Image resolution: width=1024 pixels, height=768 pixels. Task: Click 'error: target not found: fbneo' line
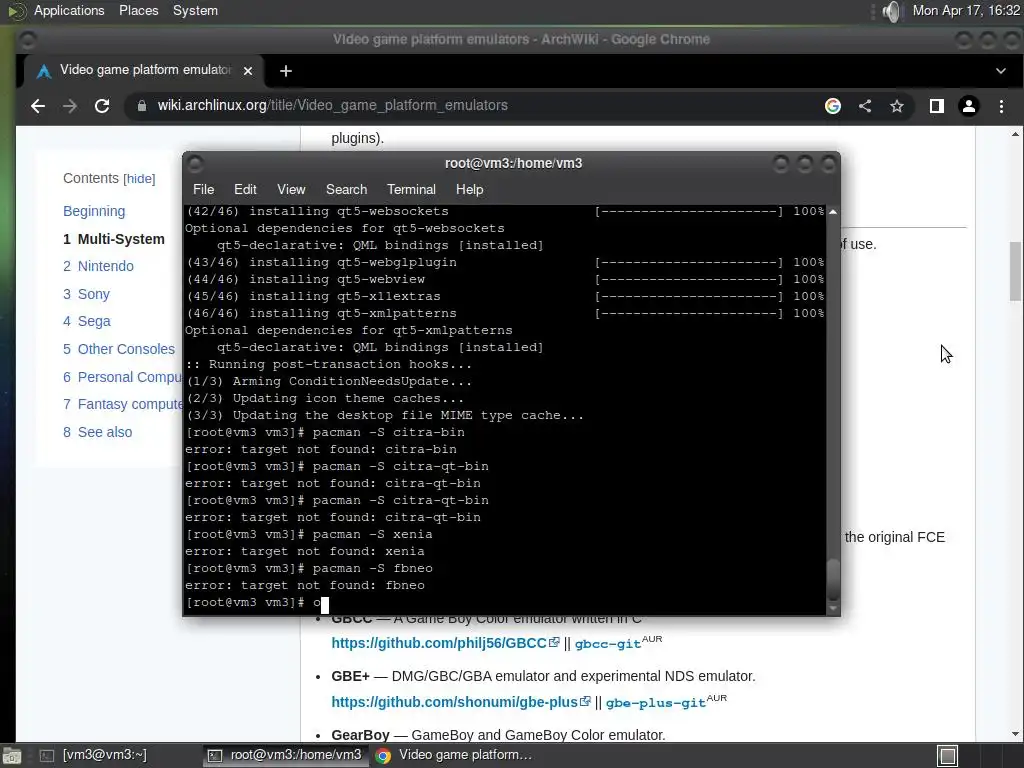pos(305,585)
